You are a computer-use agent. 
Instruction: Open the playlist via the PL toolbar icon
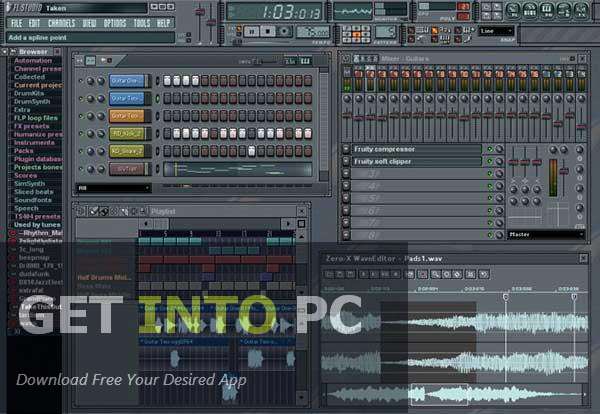[x=513, y=11]
